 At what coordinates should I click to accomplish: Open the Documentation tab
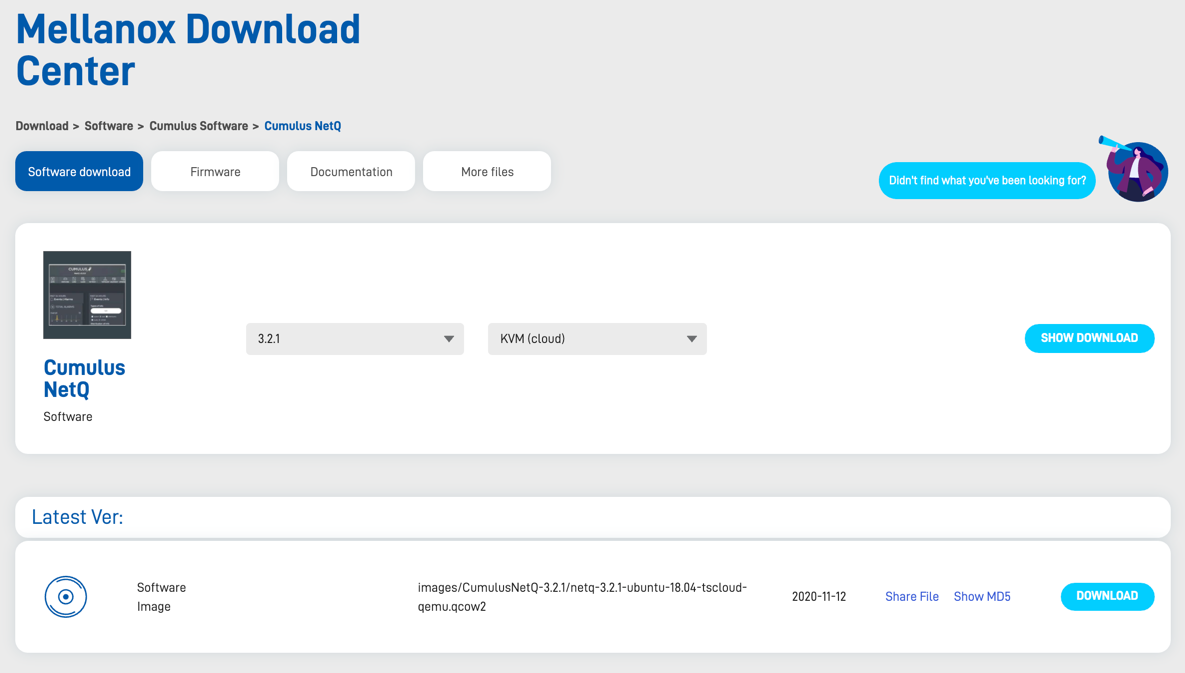351,172
